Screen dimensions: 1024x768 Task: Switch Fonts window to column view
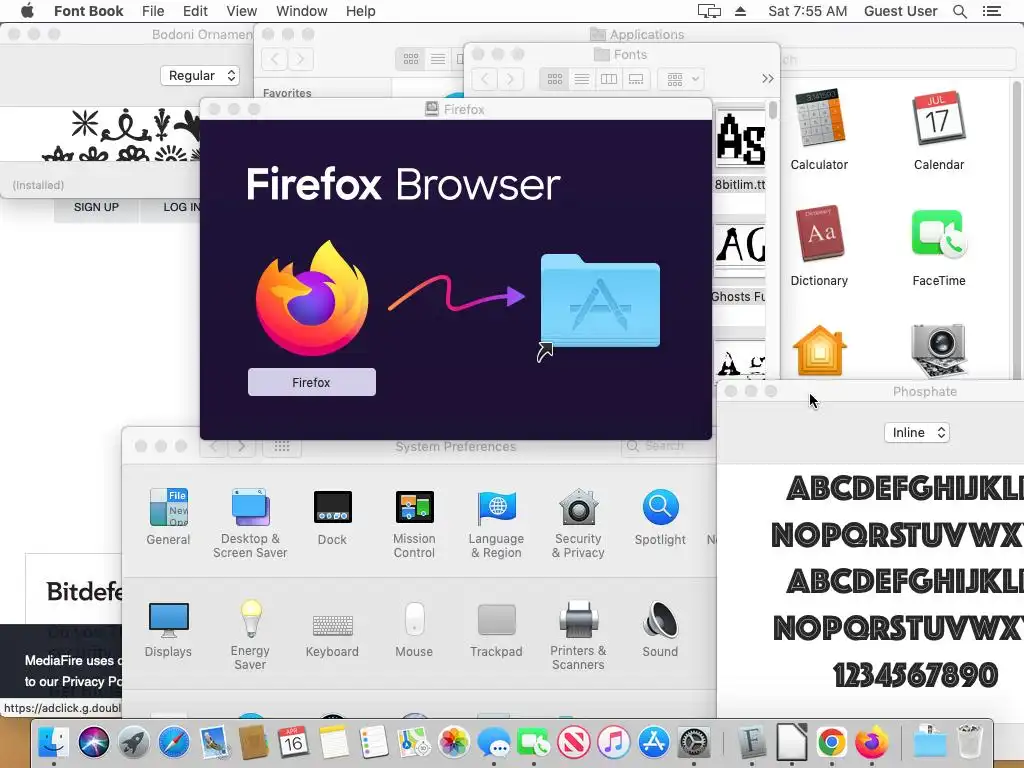pyautogui.click(x=609, y=79)
